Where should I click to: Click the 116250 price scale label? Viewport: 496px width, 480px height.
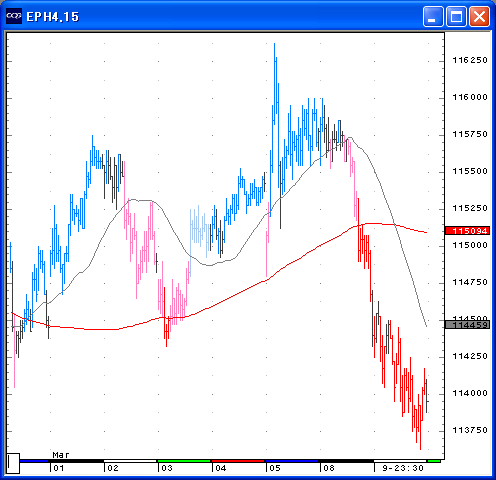(470, 60)
